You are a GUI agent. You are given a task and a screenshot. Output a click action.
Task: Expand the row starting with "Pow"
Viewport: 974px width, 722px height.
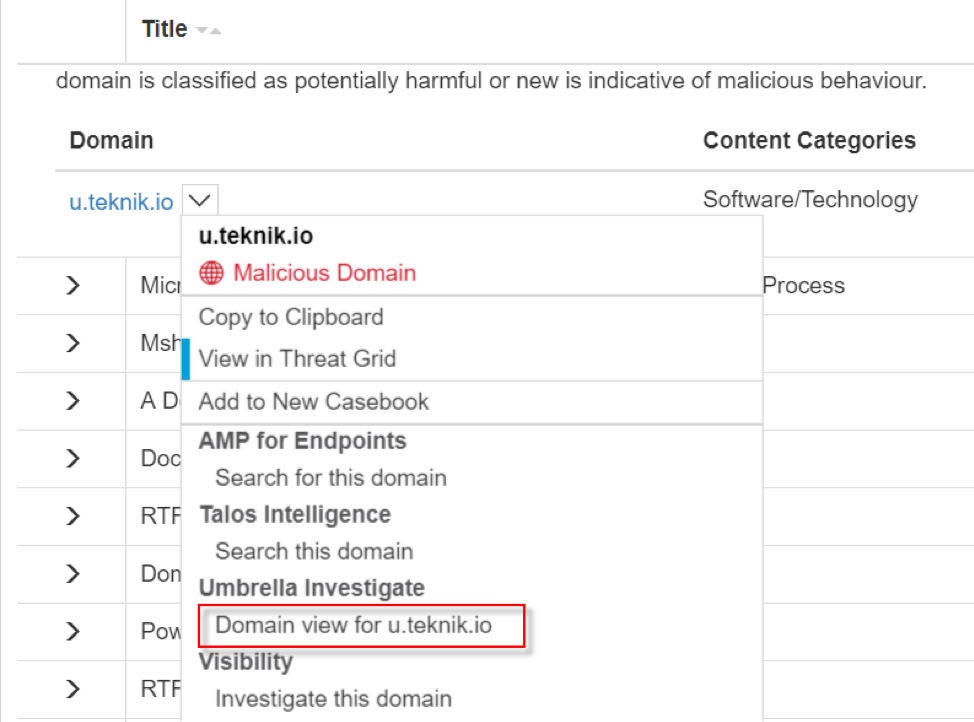pyautogui.click(x=72, y=632)
